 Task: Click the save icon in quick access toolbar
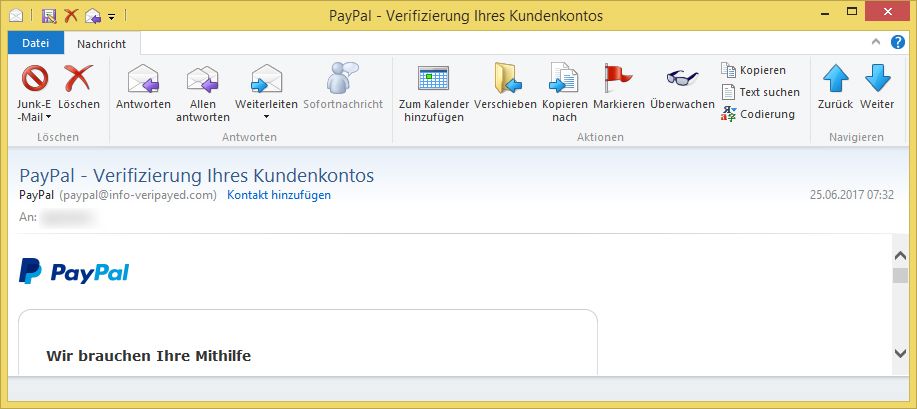click(49, 16)
